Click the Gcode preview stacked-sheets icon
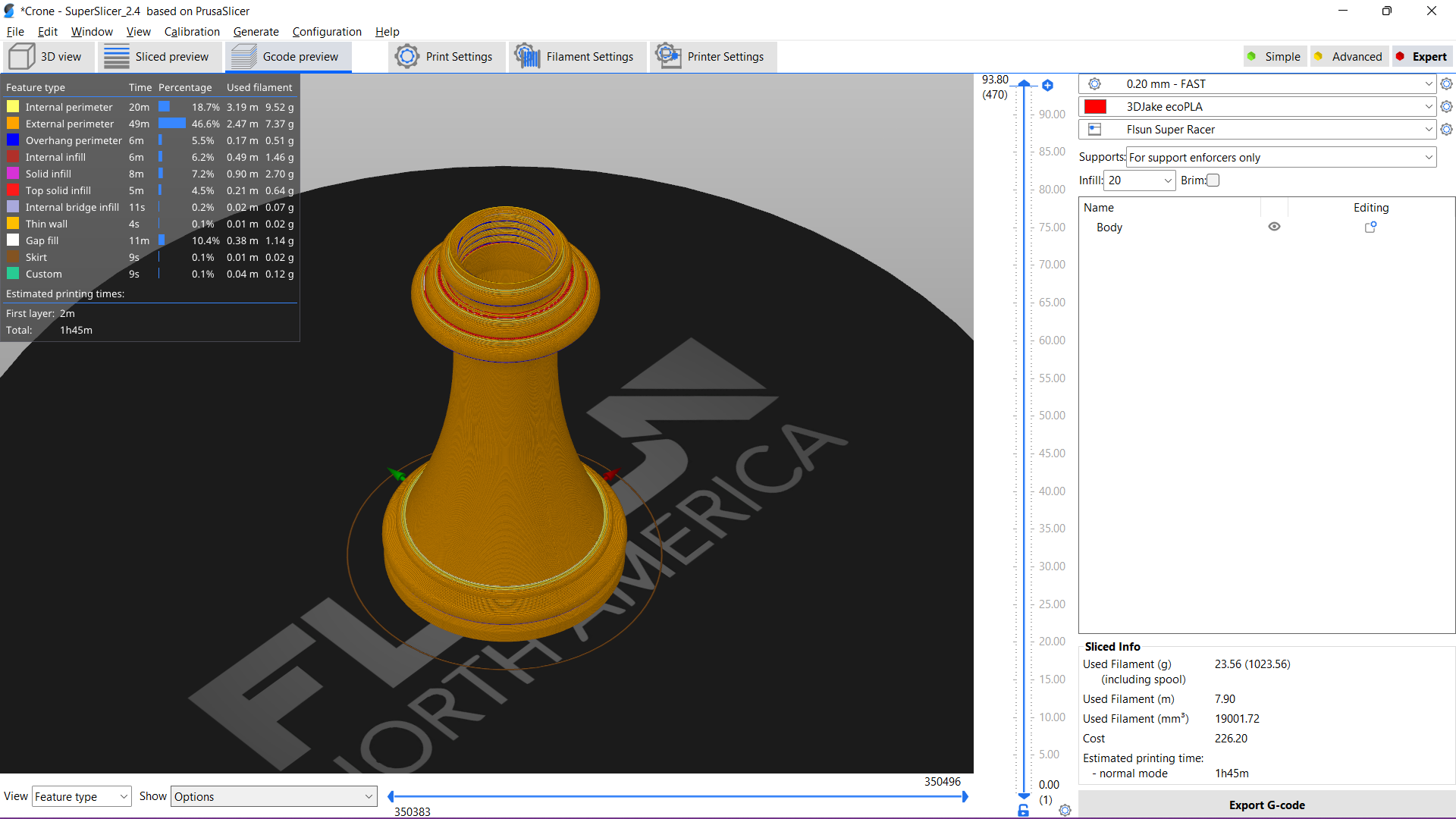 click(x=244, y=57)
